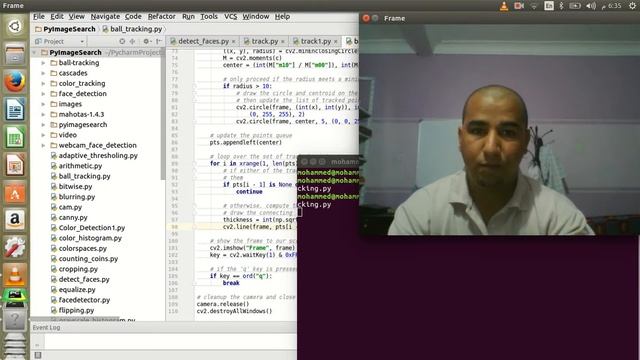Launch the Files manager from the dock

tap(15, 54)
